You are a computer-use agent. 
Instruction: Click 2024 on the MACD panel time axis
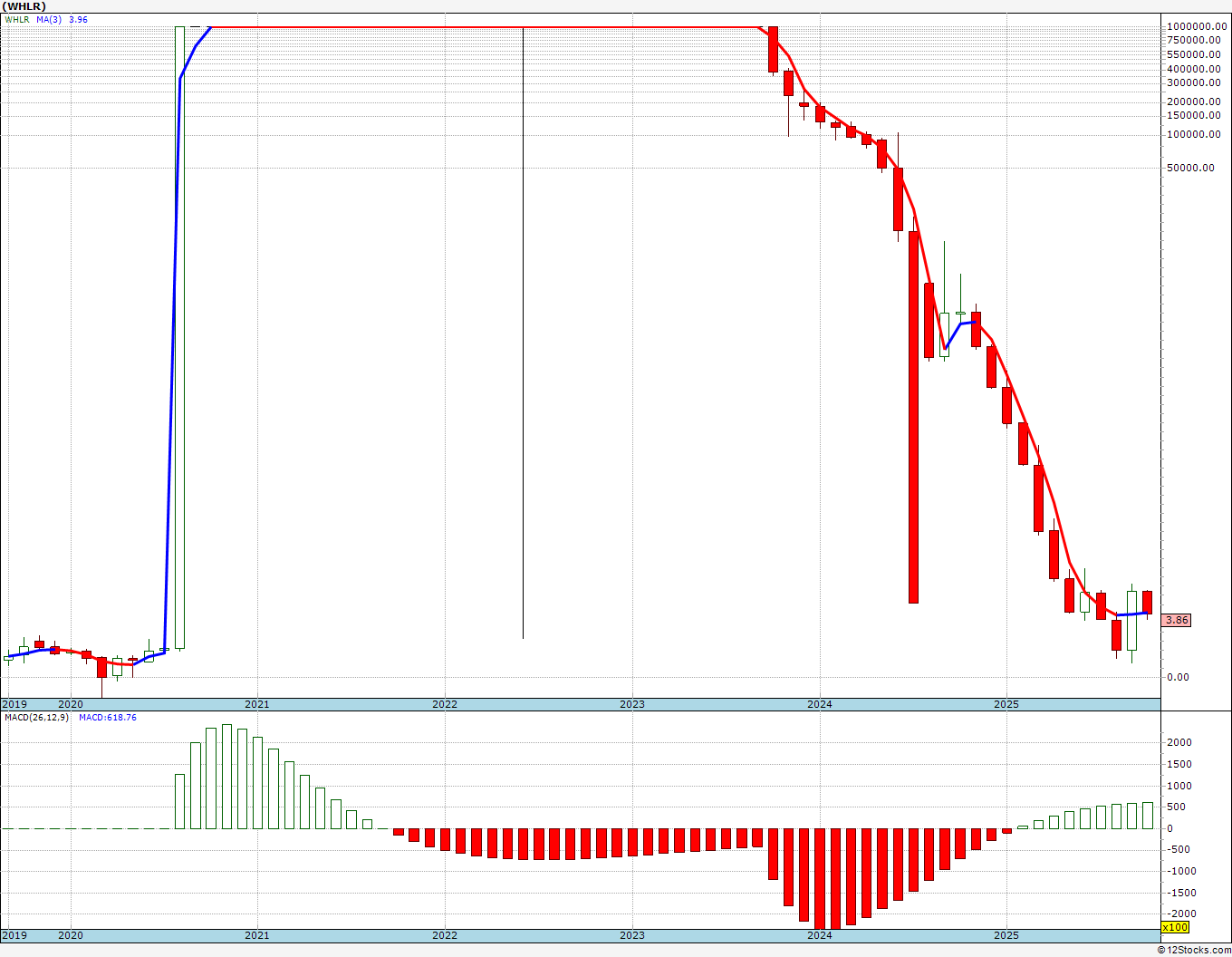tap(820, 935)
